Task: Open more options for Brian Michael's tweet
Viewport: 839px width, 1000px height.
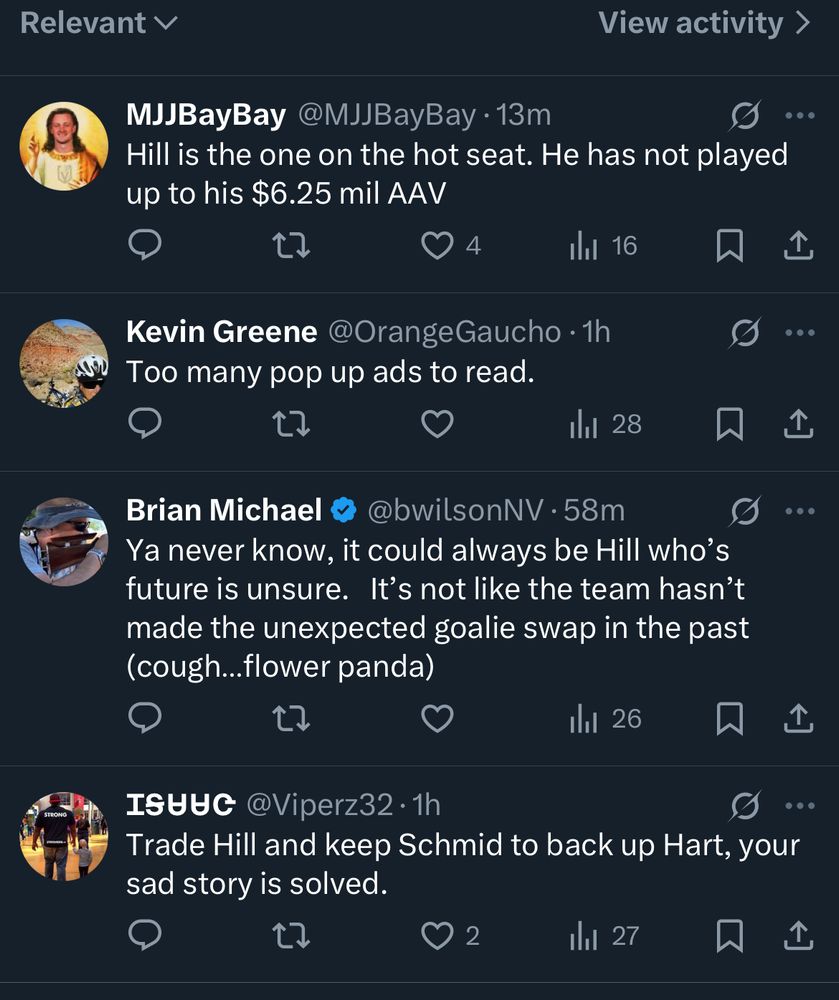Action: [x=800, y=511]
